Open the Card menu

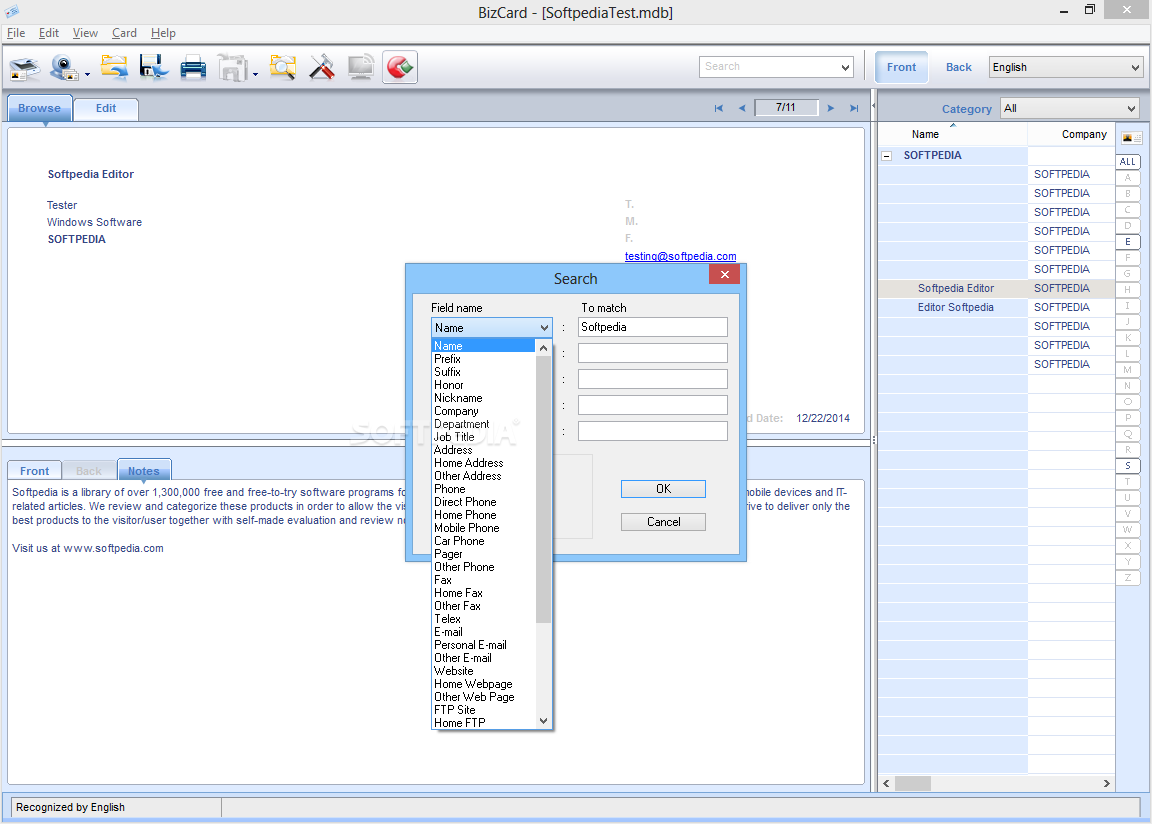coord(124,33)
